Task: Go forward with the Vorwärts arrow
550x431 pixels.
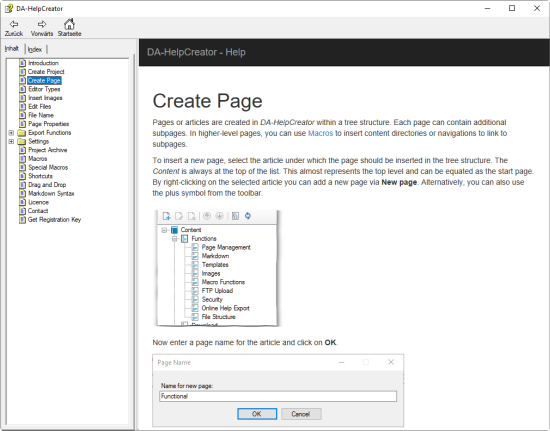Action: pyautogui.click(x=42, y=28)
